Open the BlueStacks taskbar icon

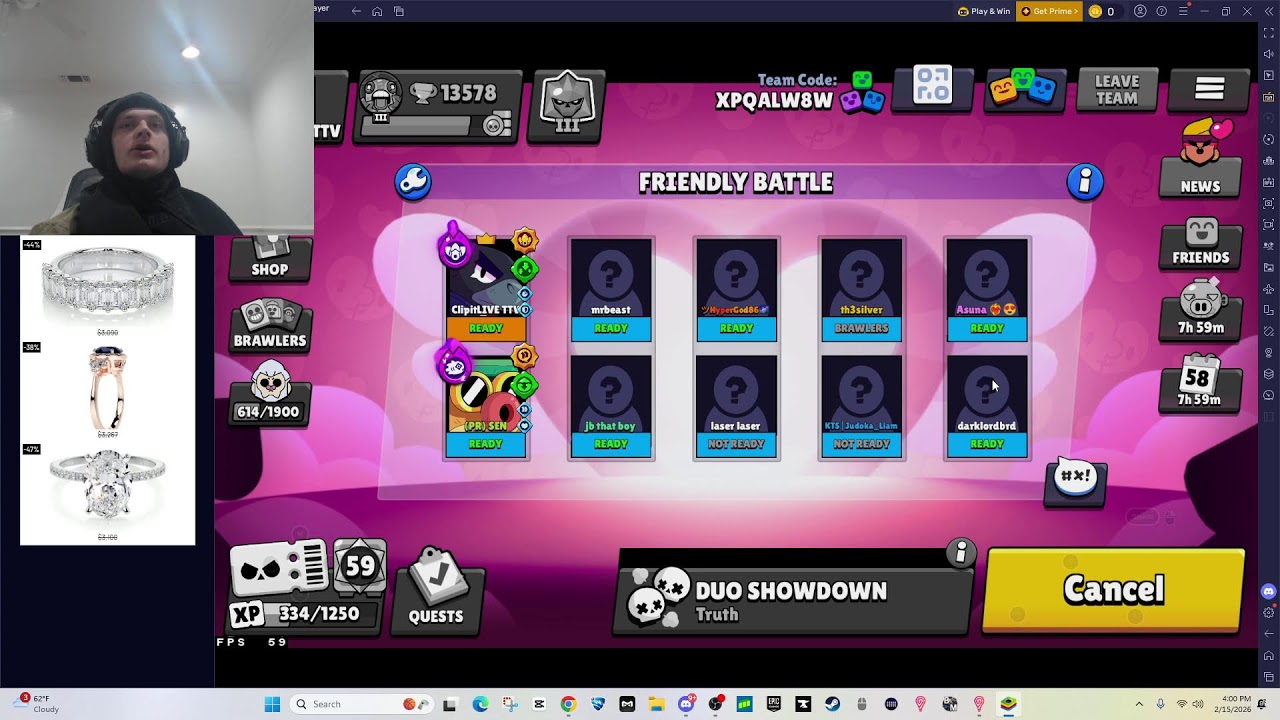(x=1008, y=704)
